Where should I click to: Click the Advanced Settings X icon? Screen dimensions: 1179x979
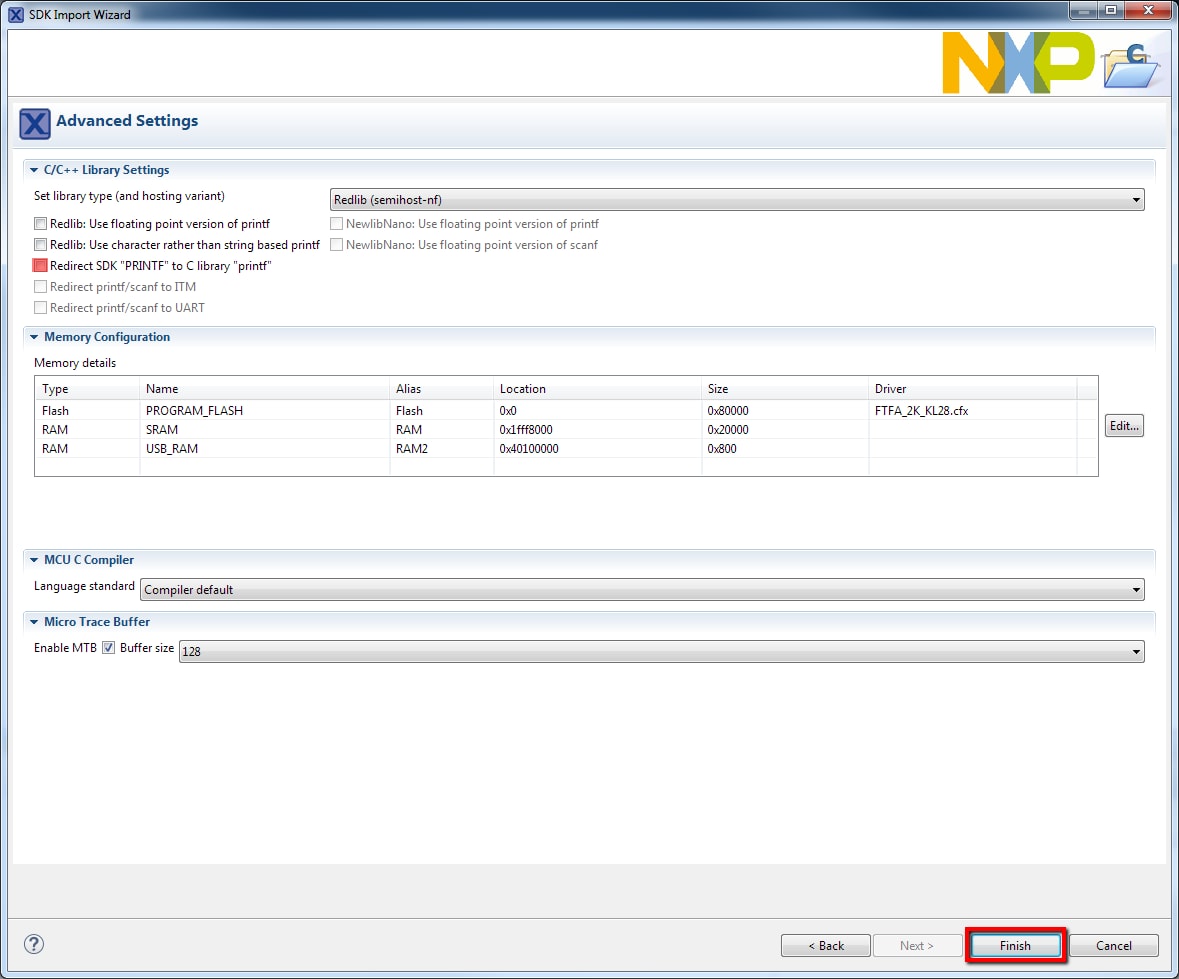pos(35,123)
